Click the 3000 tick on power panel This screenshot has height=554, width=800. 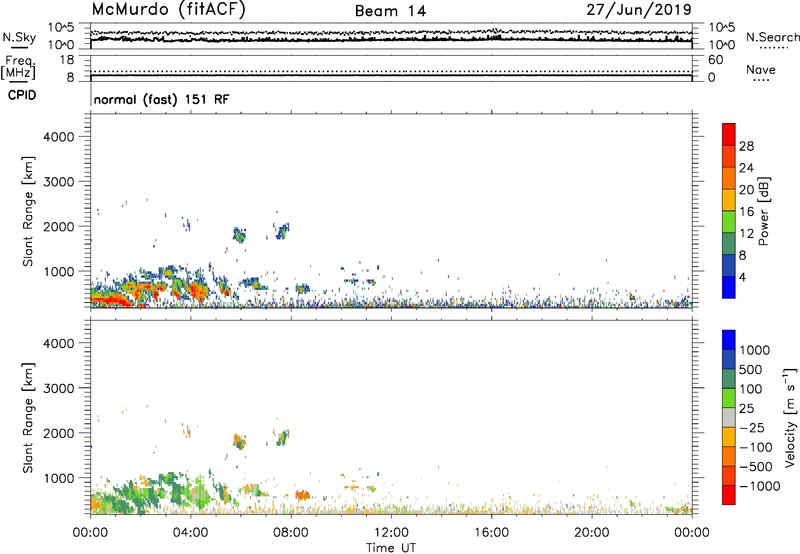point(59,182)
